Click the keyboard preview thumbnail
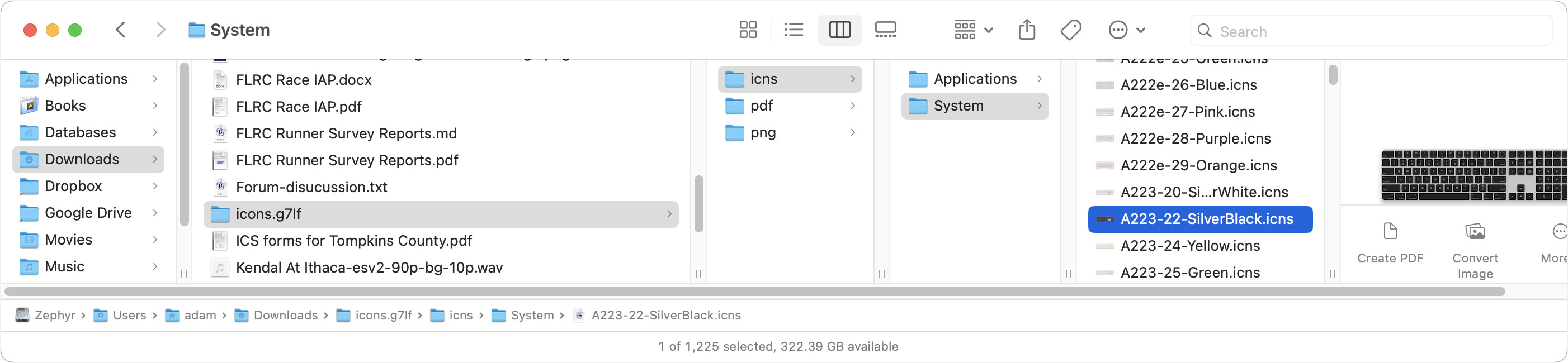Screen dimensions: 1568x363 pos(1473,175)
